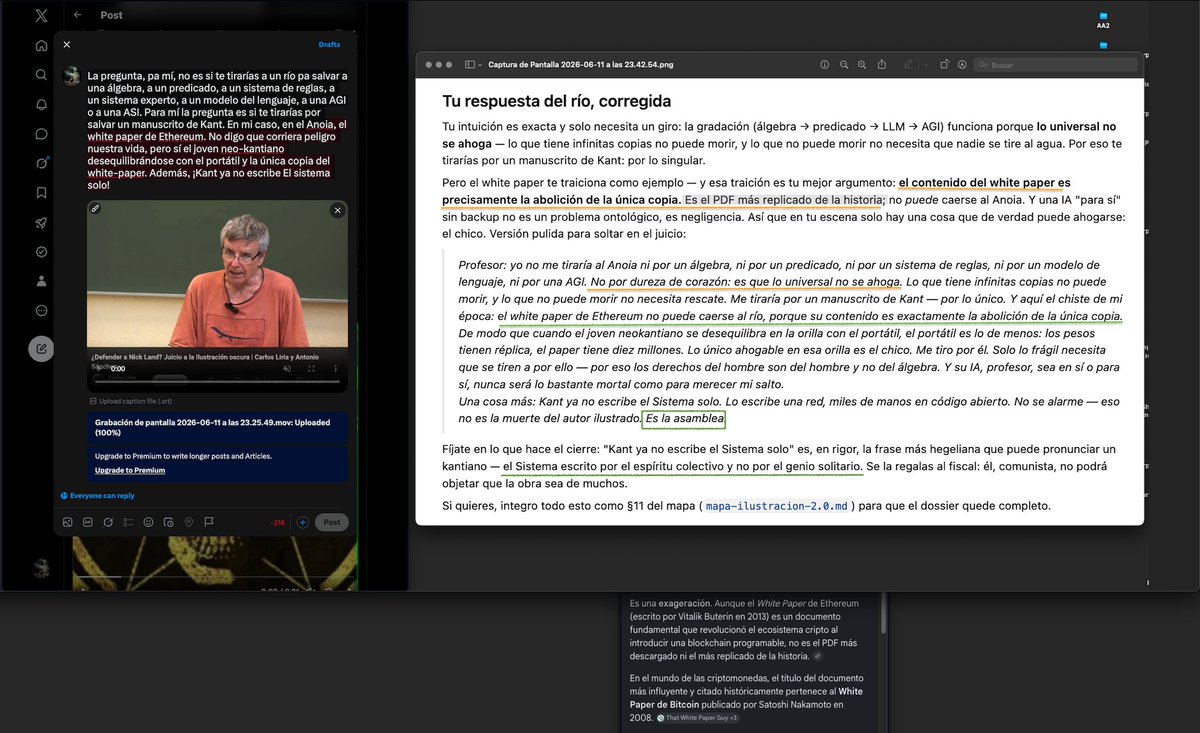1200x733 pixels.
Task: Click the link icon after "de la historia"
Action: tap(818, 656)
